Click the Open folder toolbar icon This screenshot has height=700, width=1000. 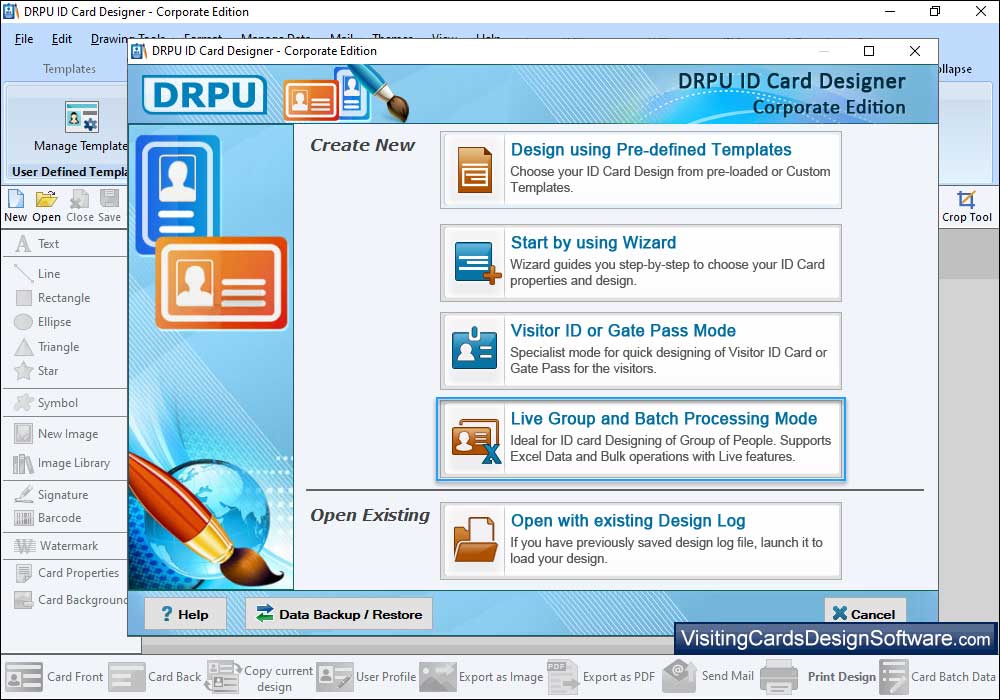click(46, 206)
